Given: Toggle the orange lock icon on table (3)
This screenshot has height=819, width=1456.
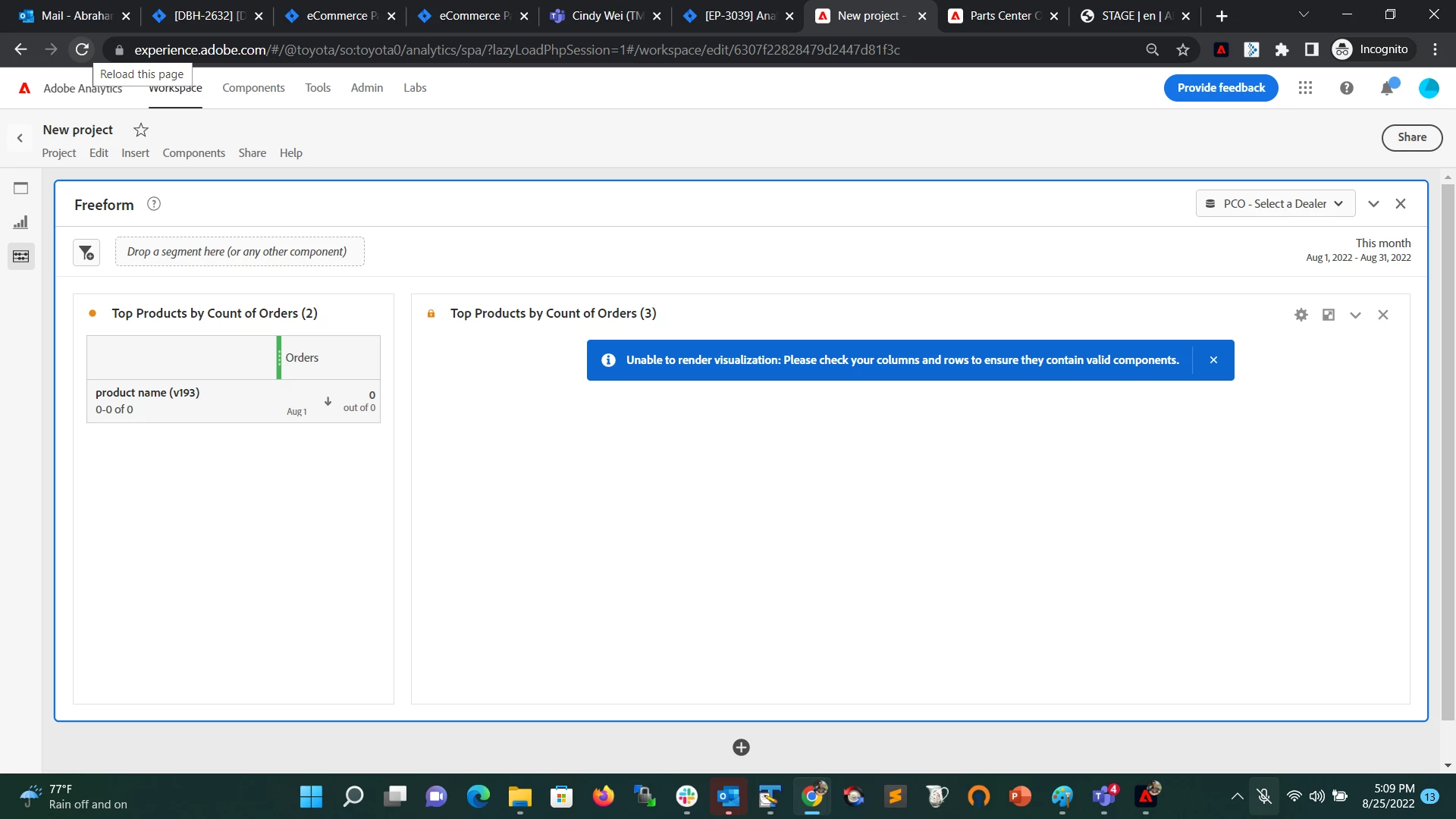Looking at the screenshot, I should 431,314.
